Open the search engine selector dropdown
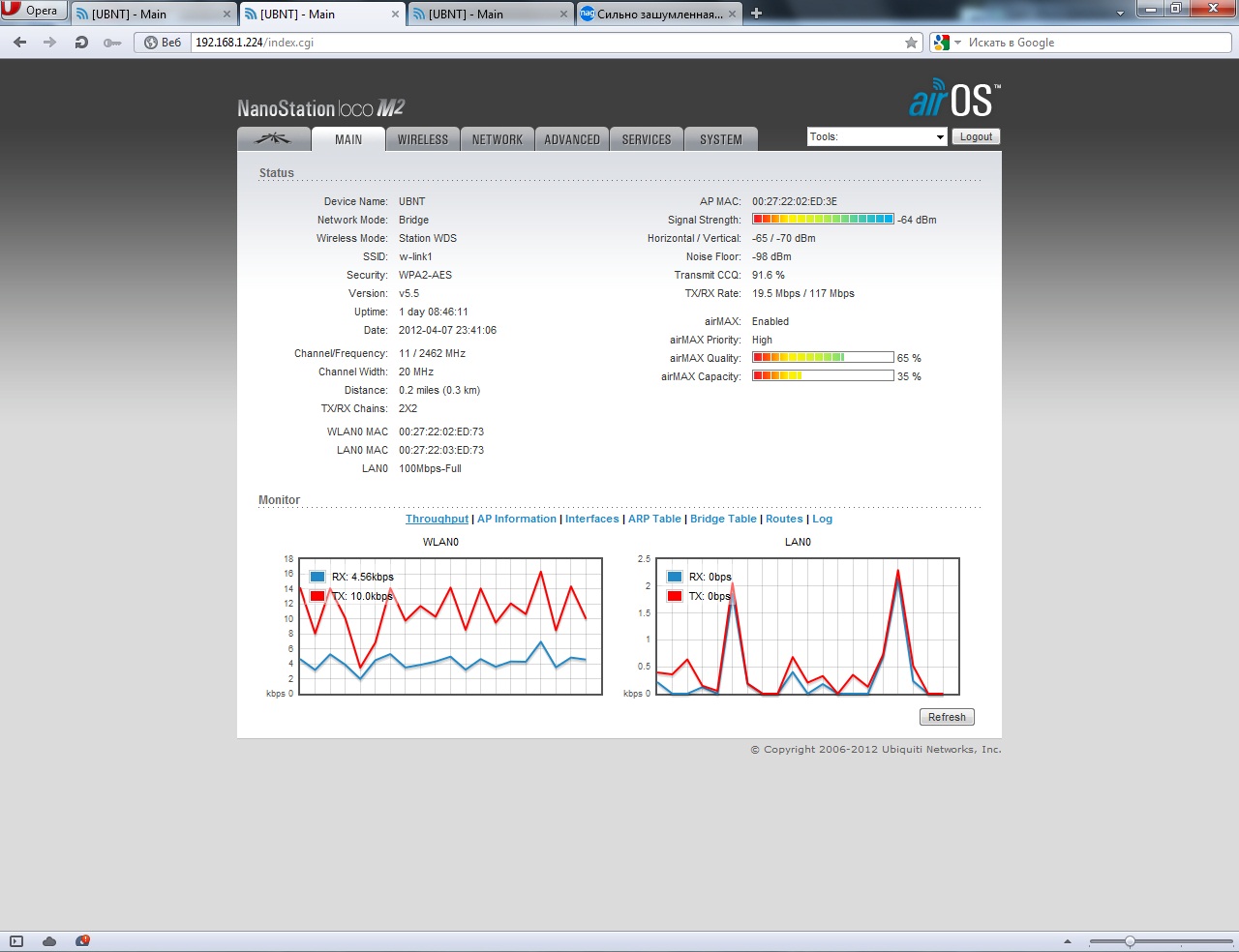Image resolution: width=1239 pixels, height=952 pixels. coord(947,43)
